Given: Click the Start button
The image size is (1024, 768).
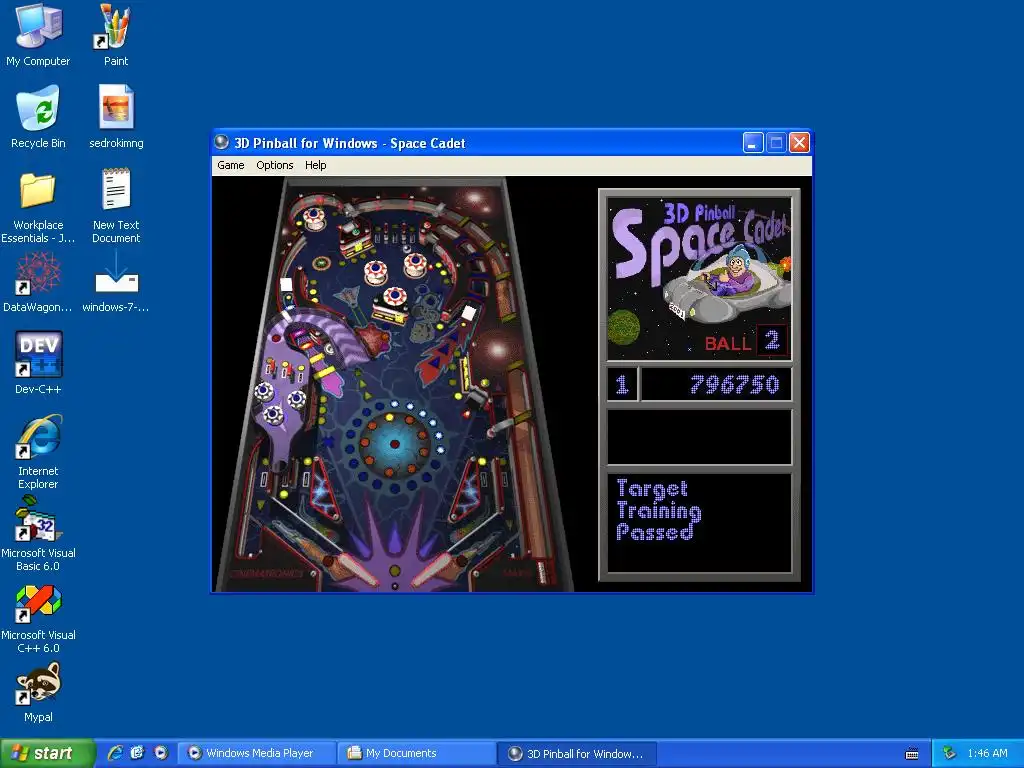Looking at the screenshot, I should pyautogui.click(x=47, y=753).
